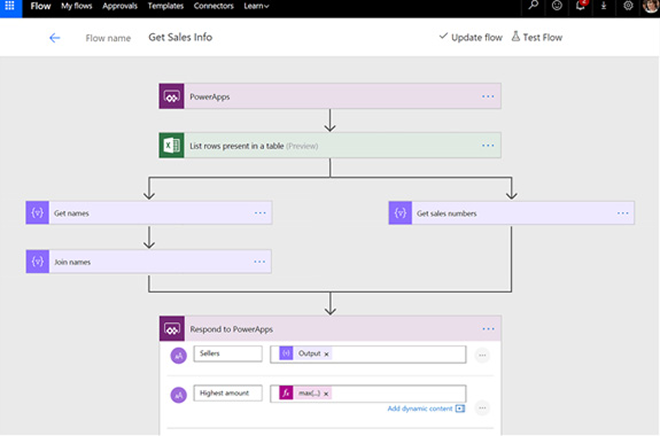The width and height of the screenshot is (660, 436).
Task: Click the Update flow button
Action: pyautogui.click(x=470, y=38)
